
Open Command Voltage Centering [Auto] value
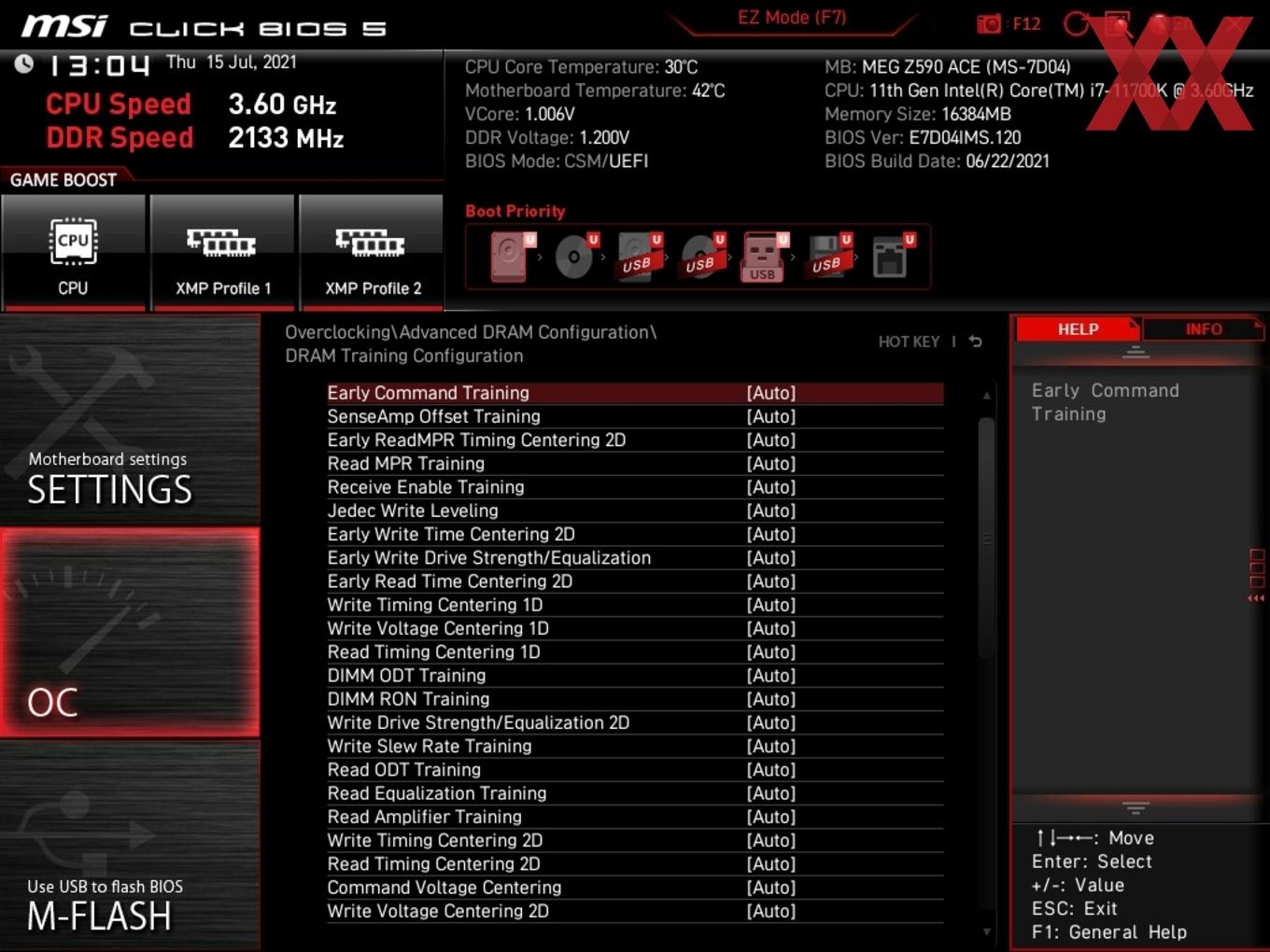tap(771, 888)
